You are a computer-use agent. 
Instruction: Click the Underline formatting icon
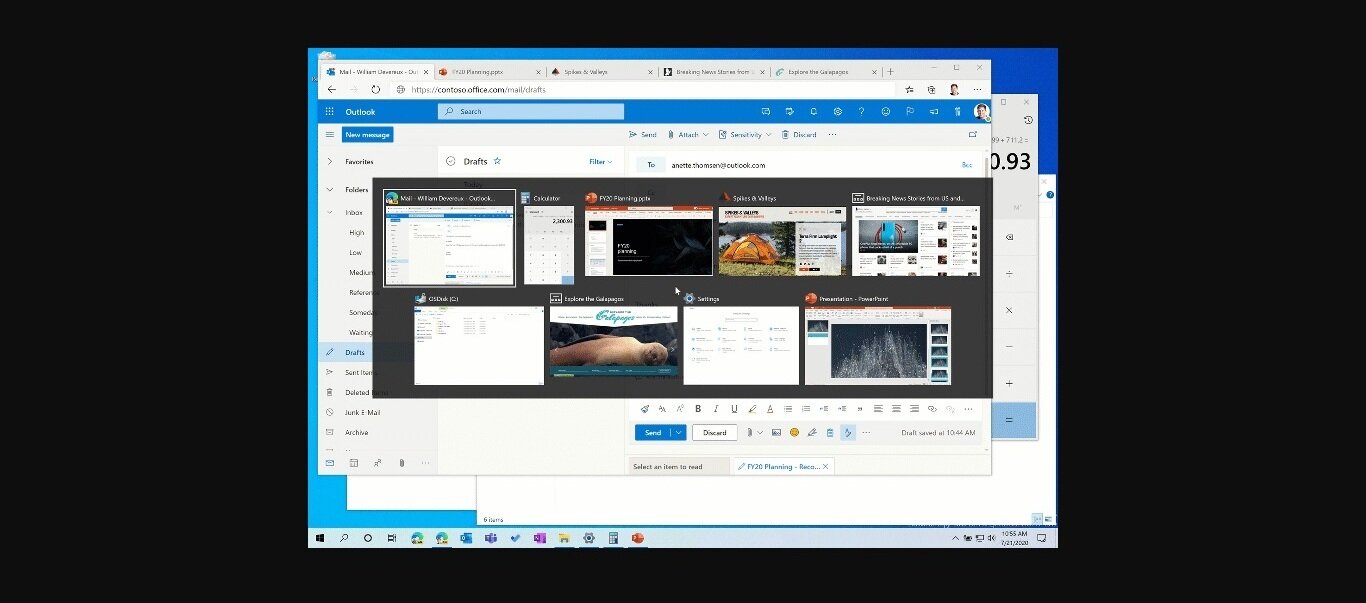734,409
